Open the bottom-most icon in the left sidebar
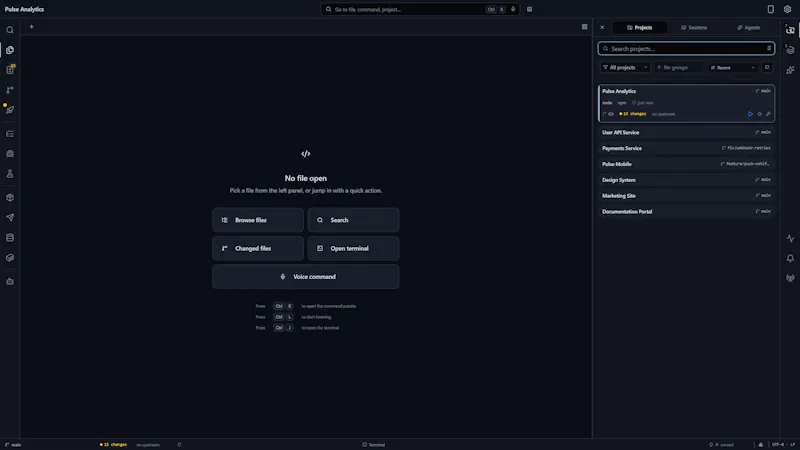800x450 pixels. click(x=10, y=282)
